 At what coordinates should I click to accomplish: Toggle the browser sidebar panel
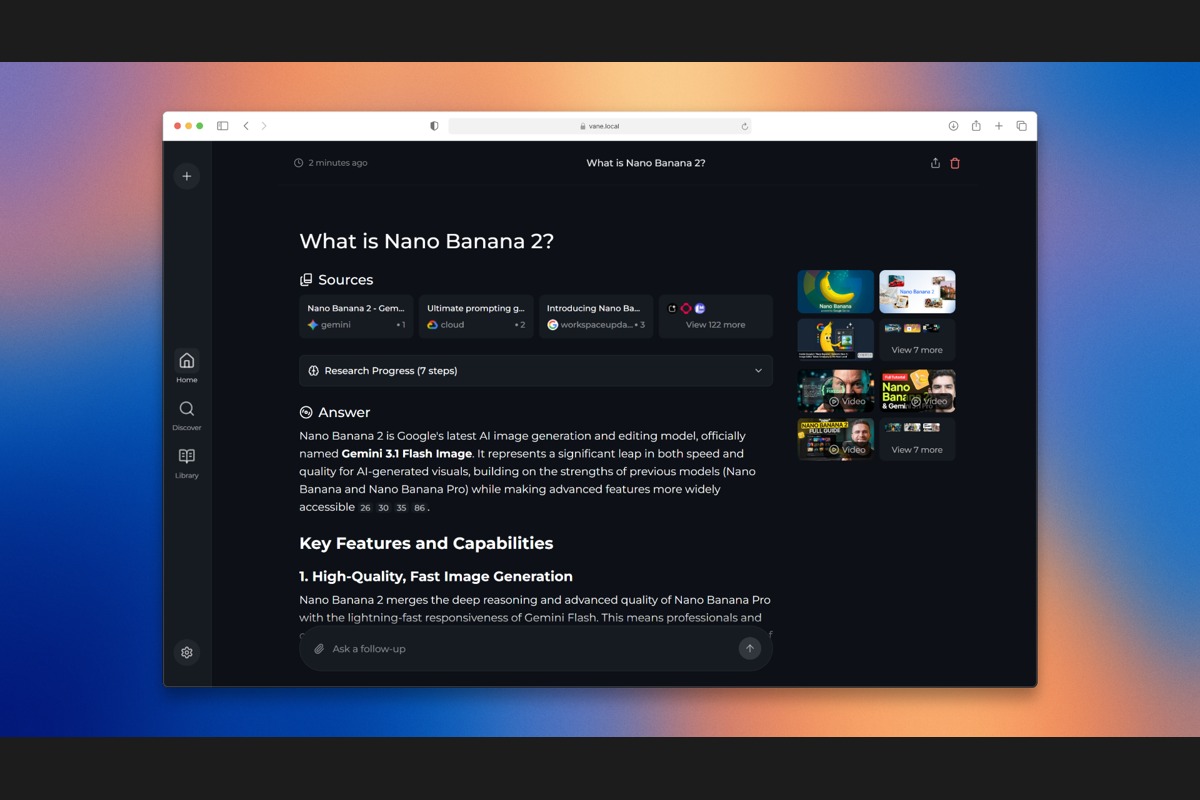(223, 126)
